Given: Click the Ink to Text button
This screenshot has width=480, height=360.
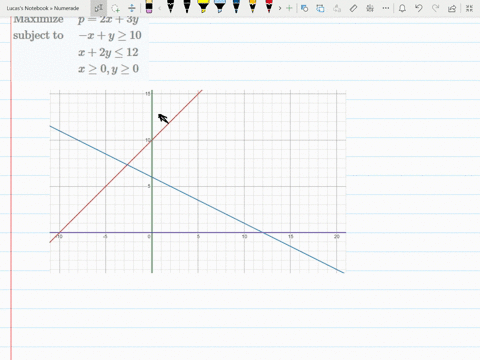Looking at the screenshot, I should tap(337, 8).
